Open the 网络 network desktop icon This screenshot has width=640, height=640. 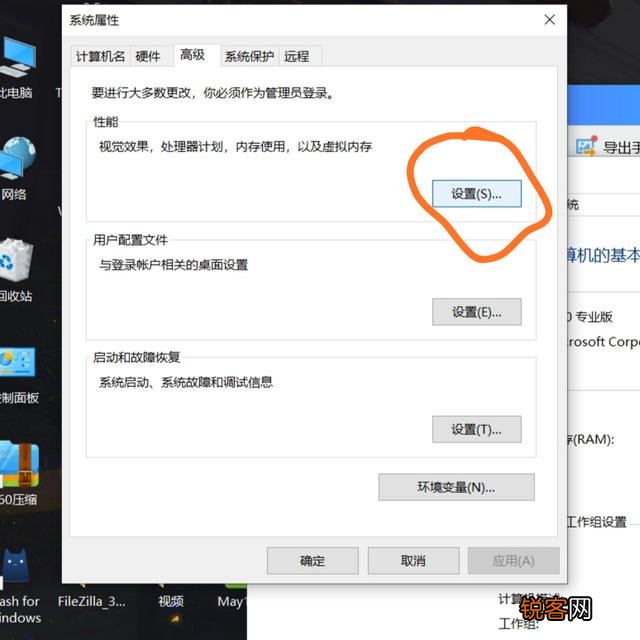16,158
